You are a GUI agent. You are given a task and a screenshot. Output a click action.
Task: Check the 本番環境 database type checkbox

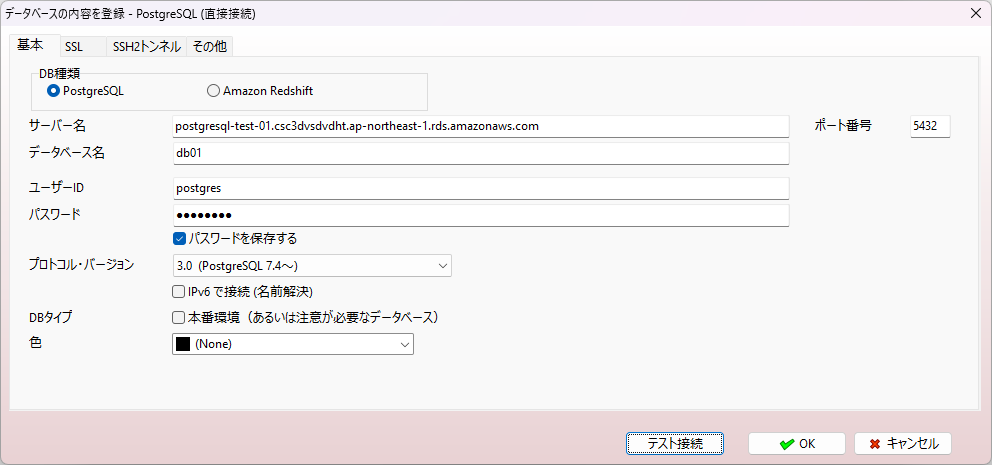178,318
